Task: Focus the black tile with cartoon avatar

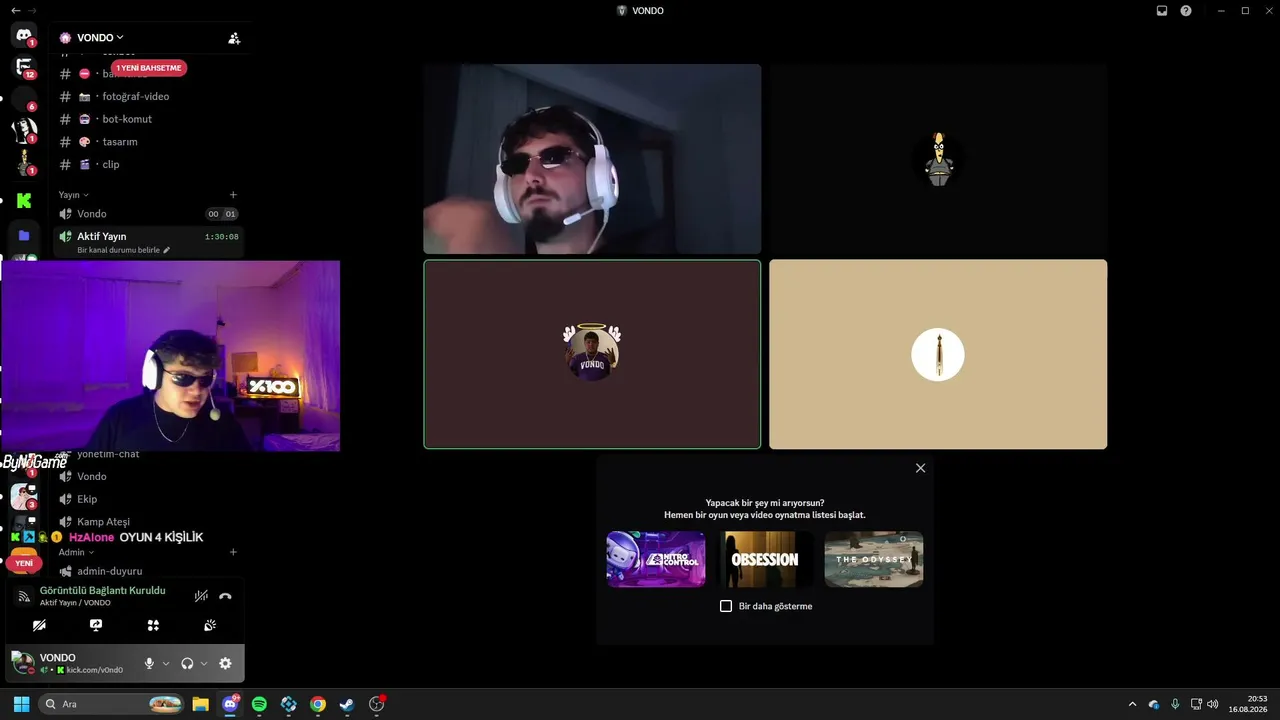Action: [938, 159]
